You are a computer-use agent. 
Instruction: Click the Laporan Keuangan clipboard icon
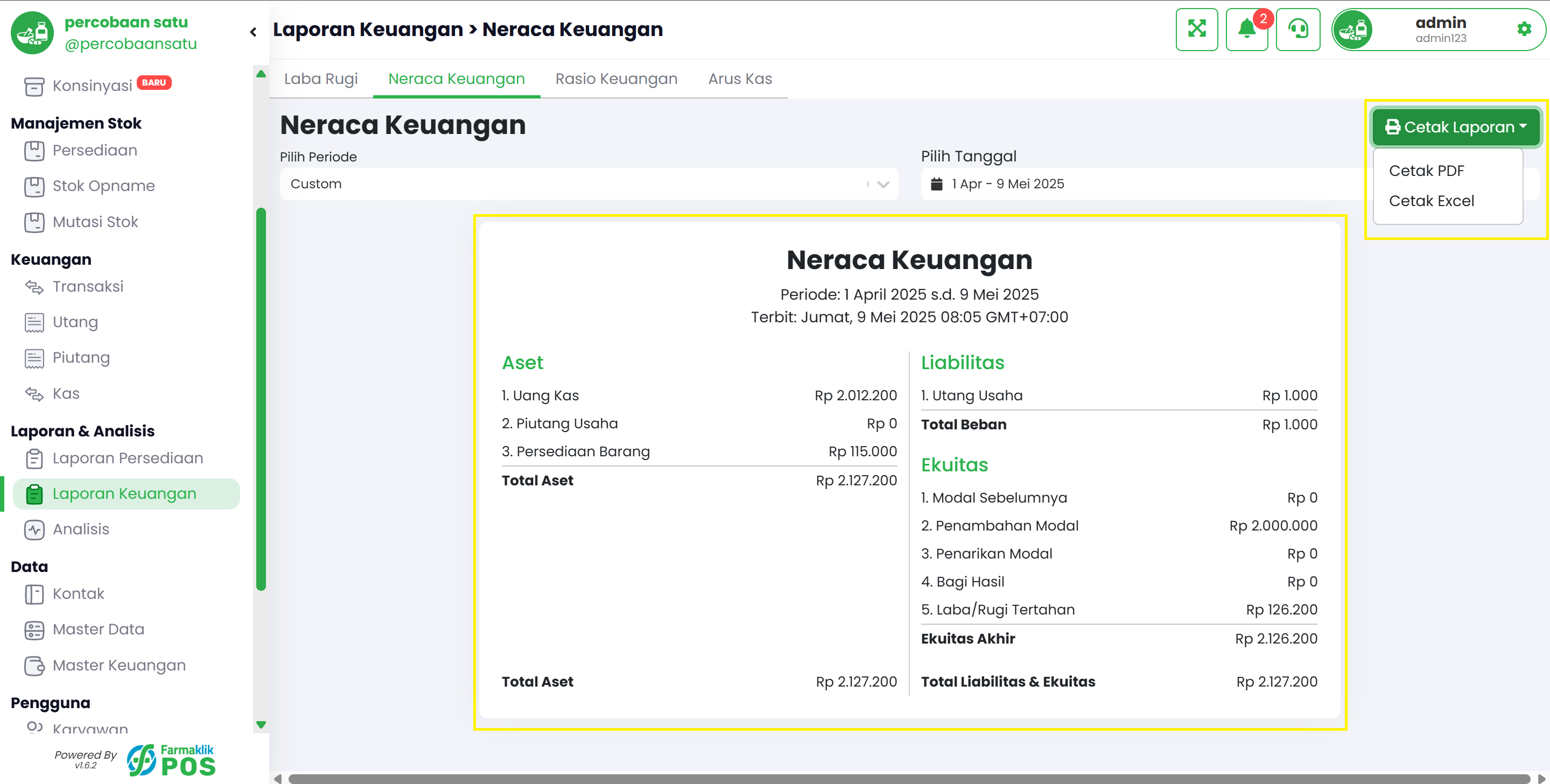[x=34, y=494]
